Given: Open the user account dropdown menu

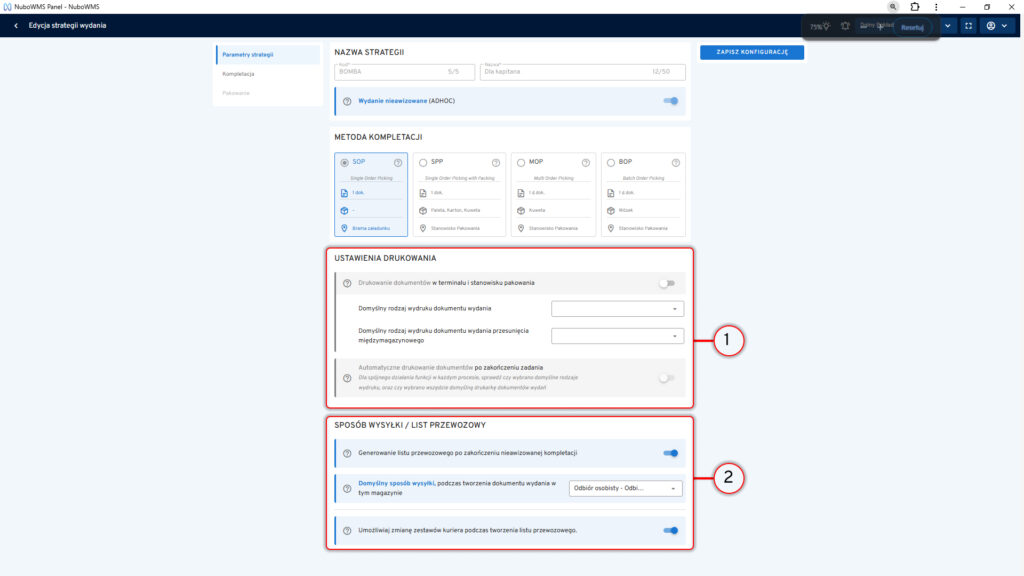Looking at the screenshot, I should 996,26.
